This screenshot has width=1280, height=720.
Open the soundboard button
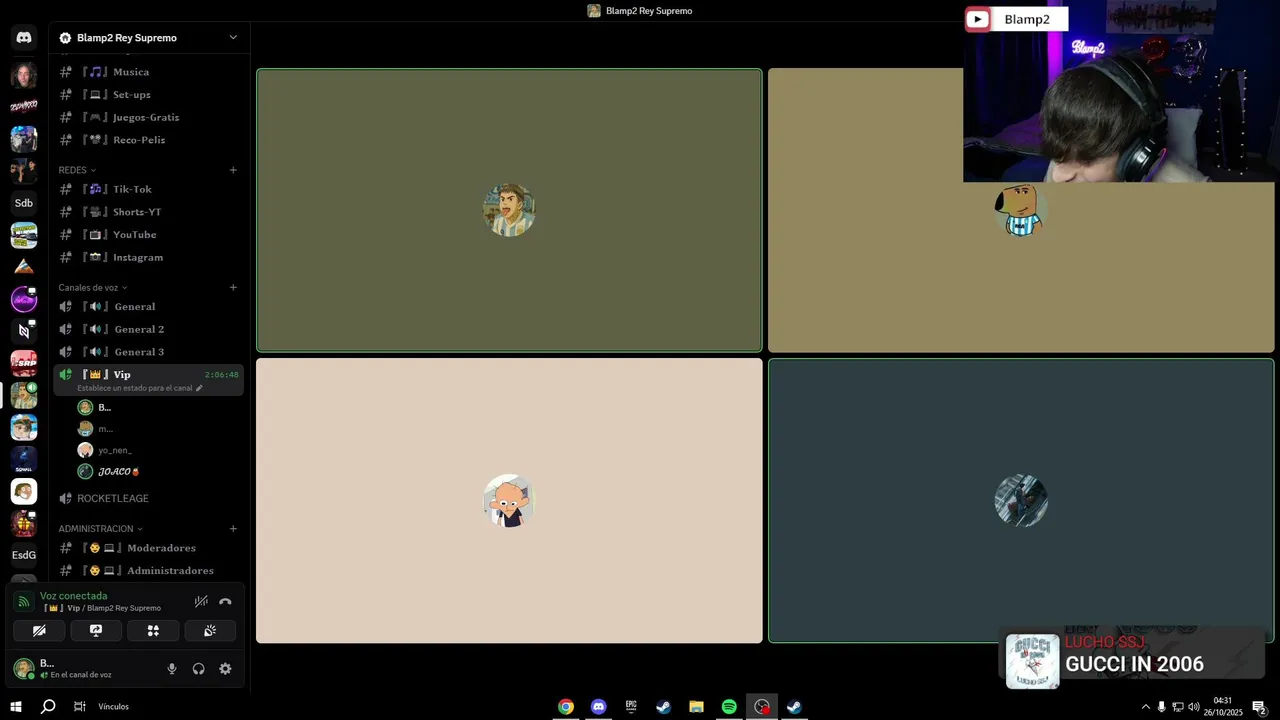pos(210,630)
